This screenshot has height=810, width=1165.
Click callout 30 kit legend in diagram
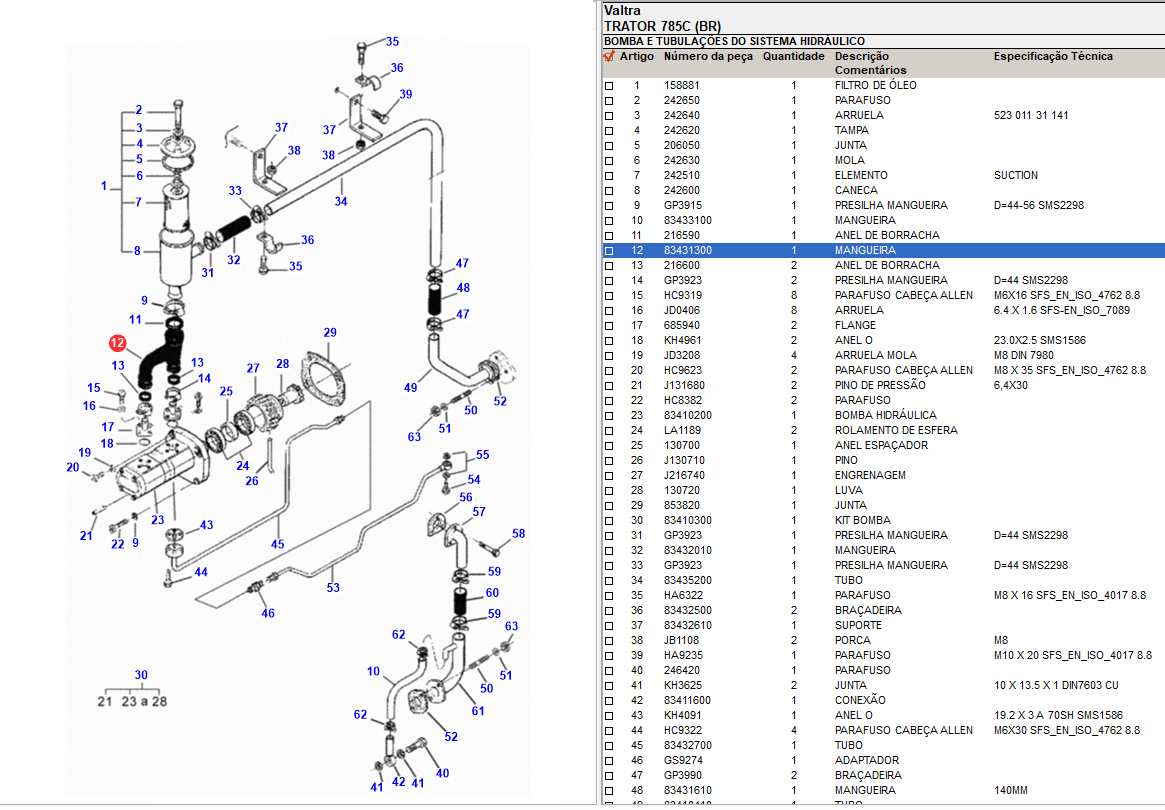point(141,675)
